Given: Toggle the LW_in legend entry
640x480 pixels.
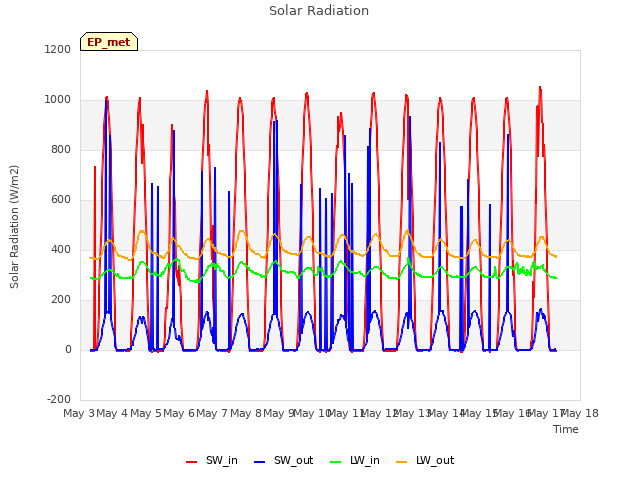Looking at the screenshot, I should coord(355,460).
